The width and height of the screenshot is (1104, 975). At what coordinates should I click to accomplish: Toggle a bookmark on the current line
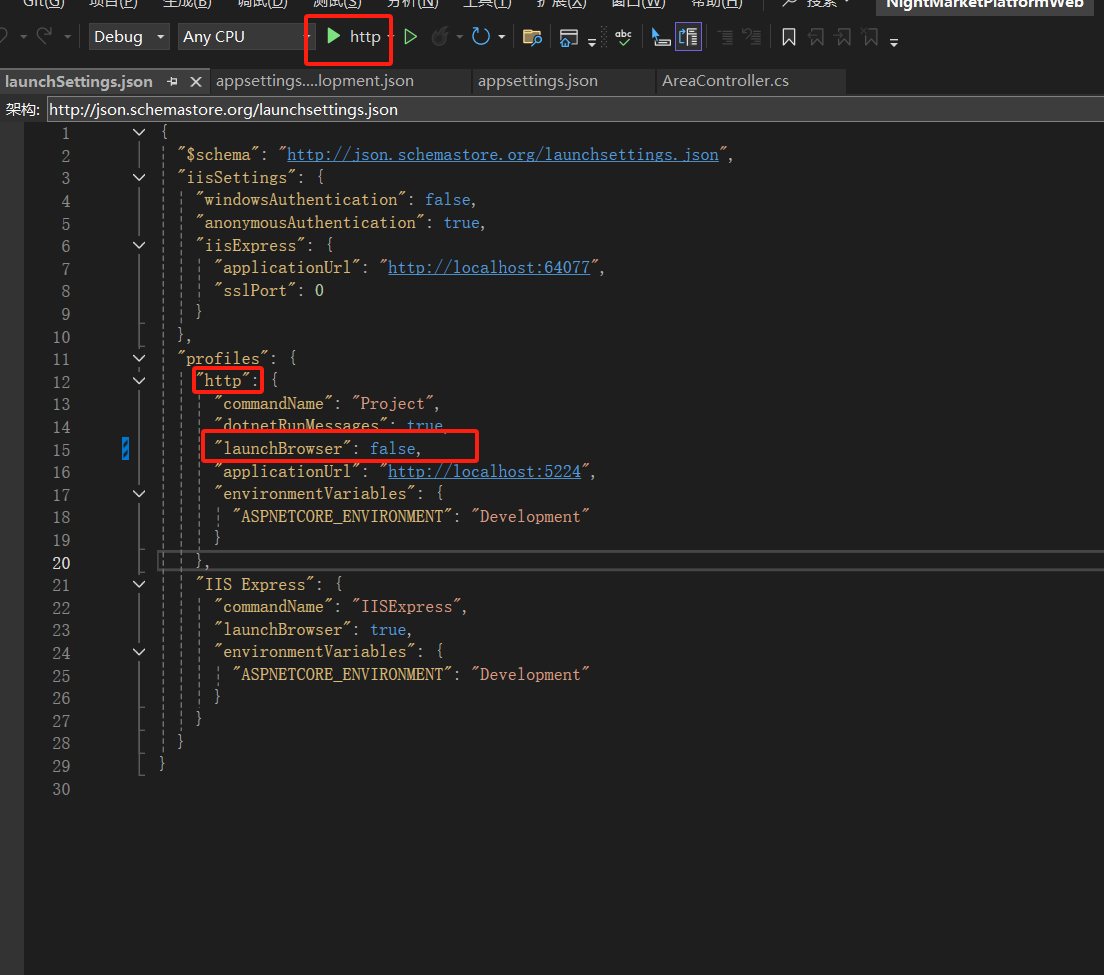[x=789, y=37]
